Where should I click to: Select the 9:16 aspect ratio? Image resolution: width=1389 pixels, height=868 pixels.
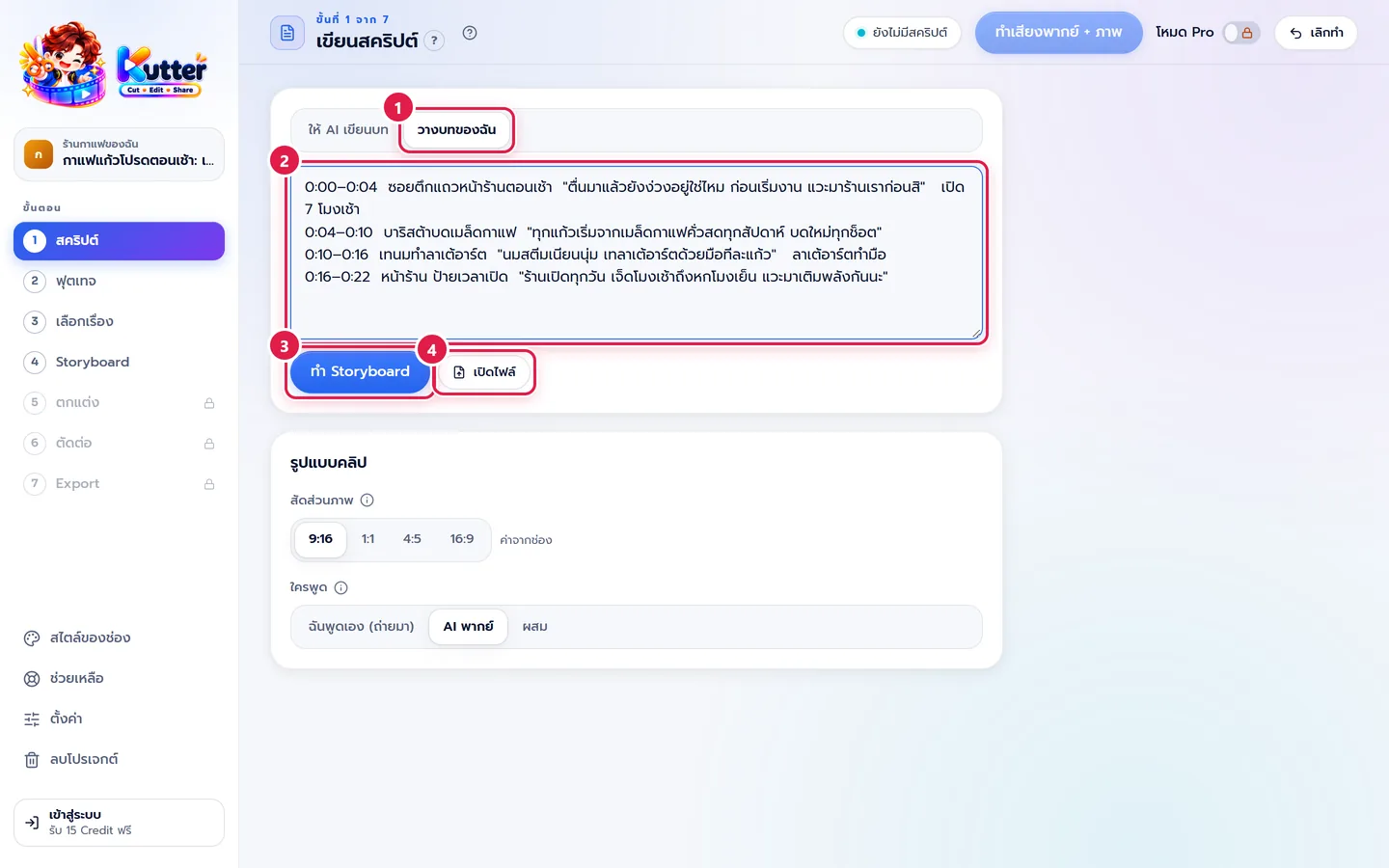[320, 539]
